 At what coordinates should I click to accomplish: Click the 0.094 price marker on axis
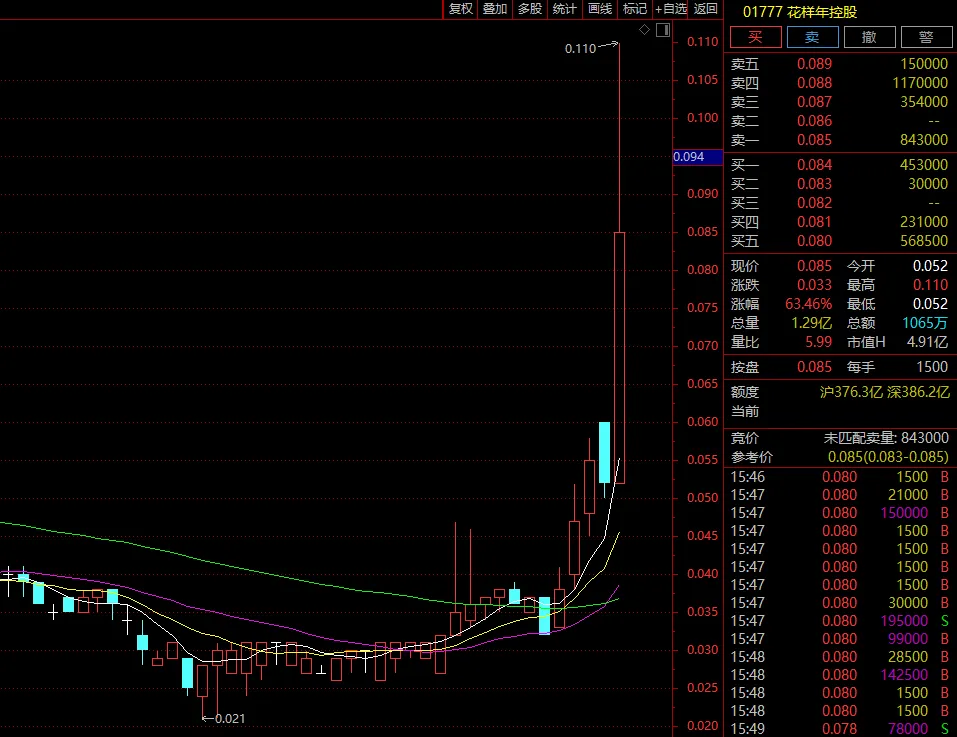(x=689, y=157)
